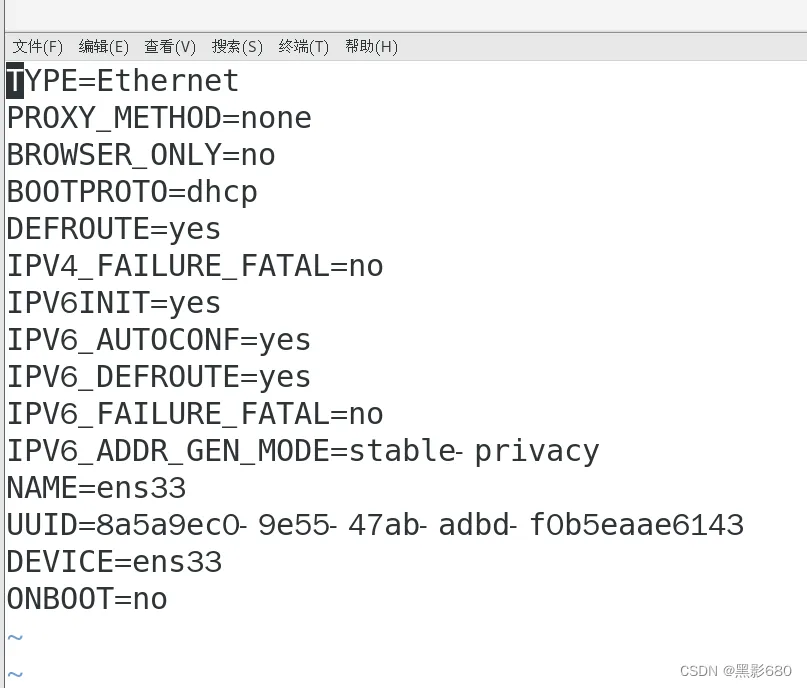The image size is (807, 688).
Task: Open the 查看(V) menu
Action: 170,47
